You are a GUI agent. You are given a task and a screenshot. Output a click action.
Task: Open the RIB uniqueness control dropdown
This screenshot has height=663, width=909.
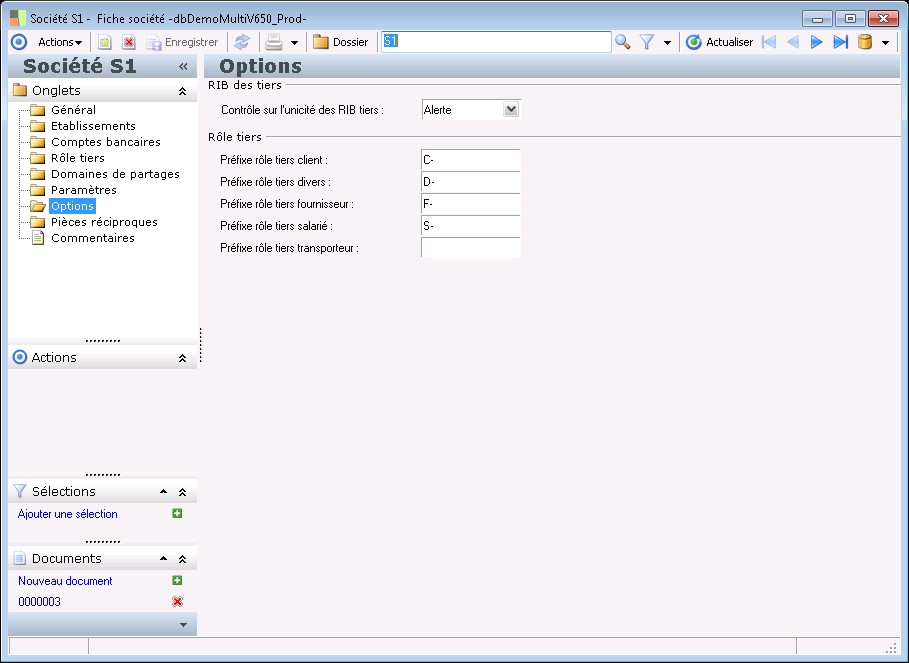point(511,110)
